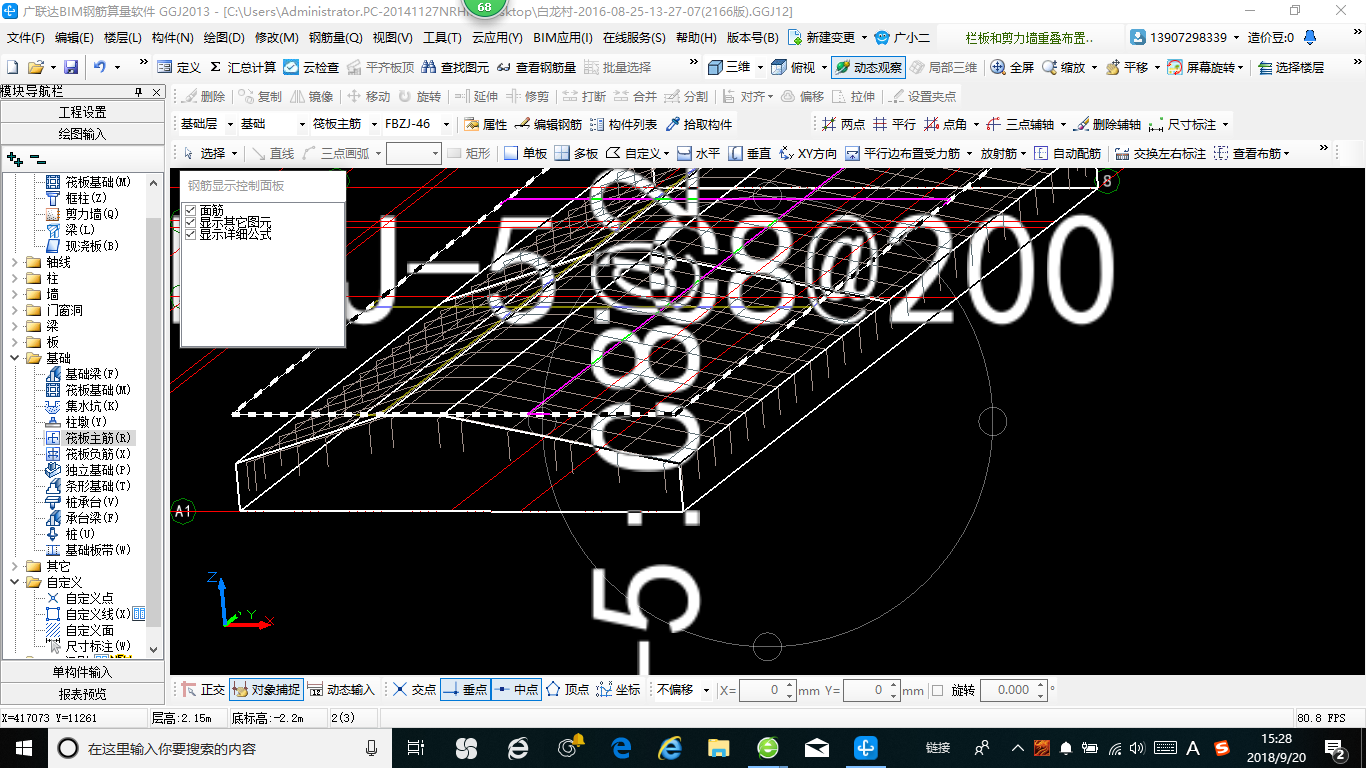Click the undo arrow icon
Viewport: 1366px width, 768px height.
pyautogui.click(x=100, y=67)
